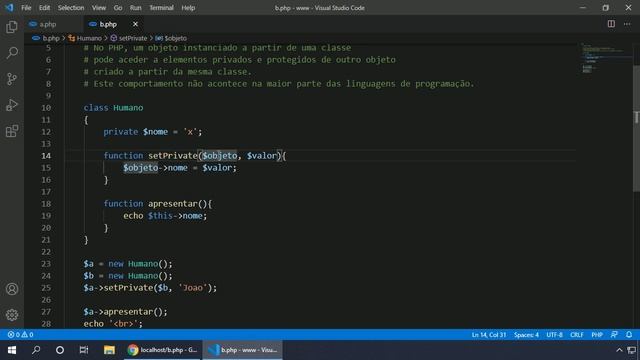The width and height of the screenshot is (640, 360).
Task: Open Go to Line via Ln 14, Col 31
Action: 489,335
